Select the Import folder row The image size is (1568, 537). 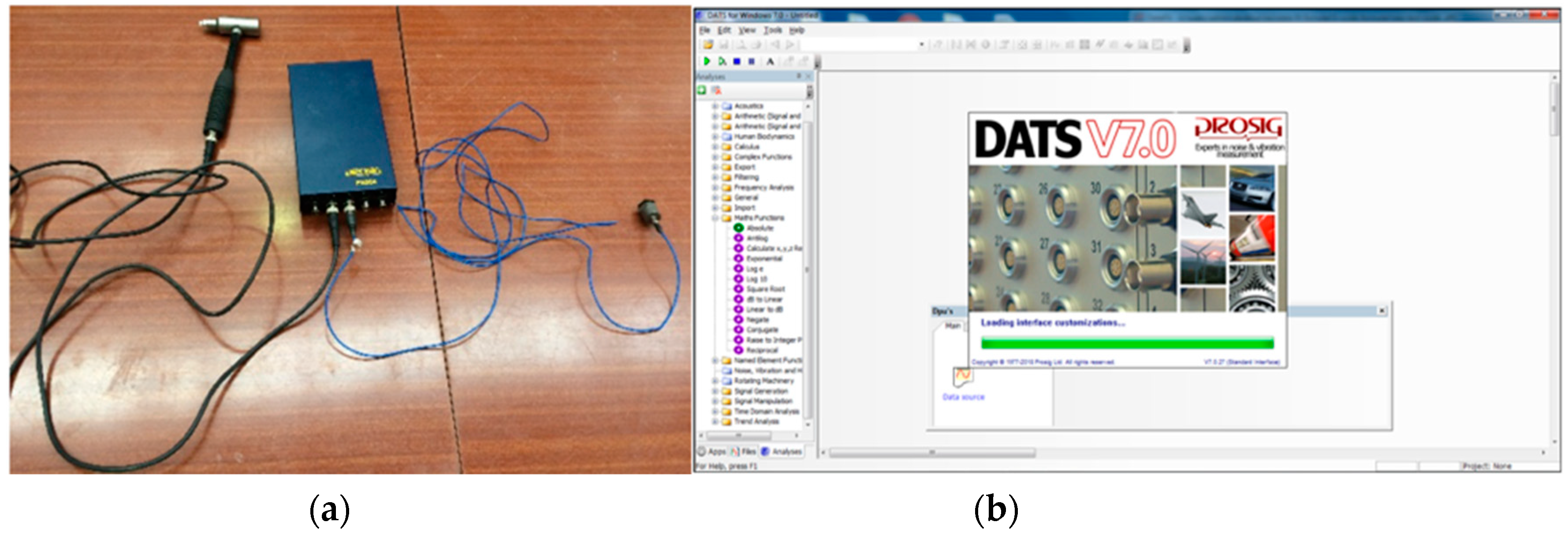[x=738, y=208]
